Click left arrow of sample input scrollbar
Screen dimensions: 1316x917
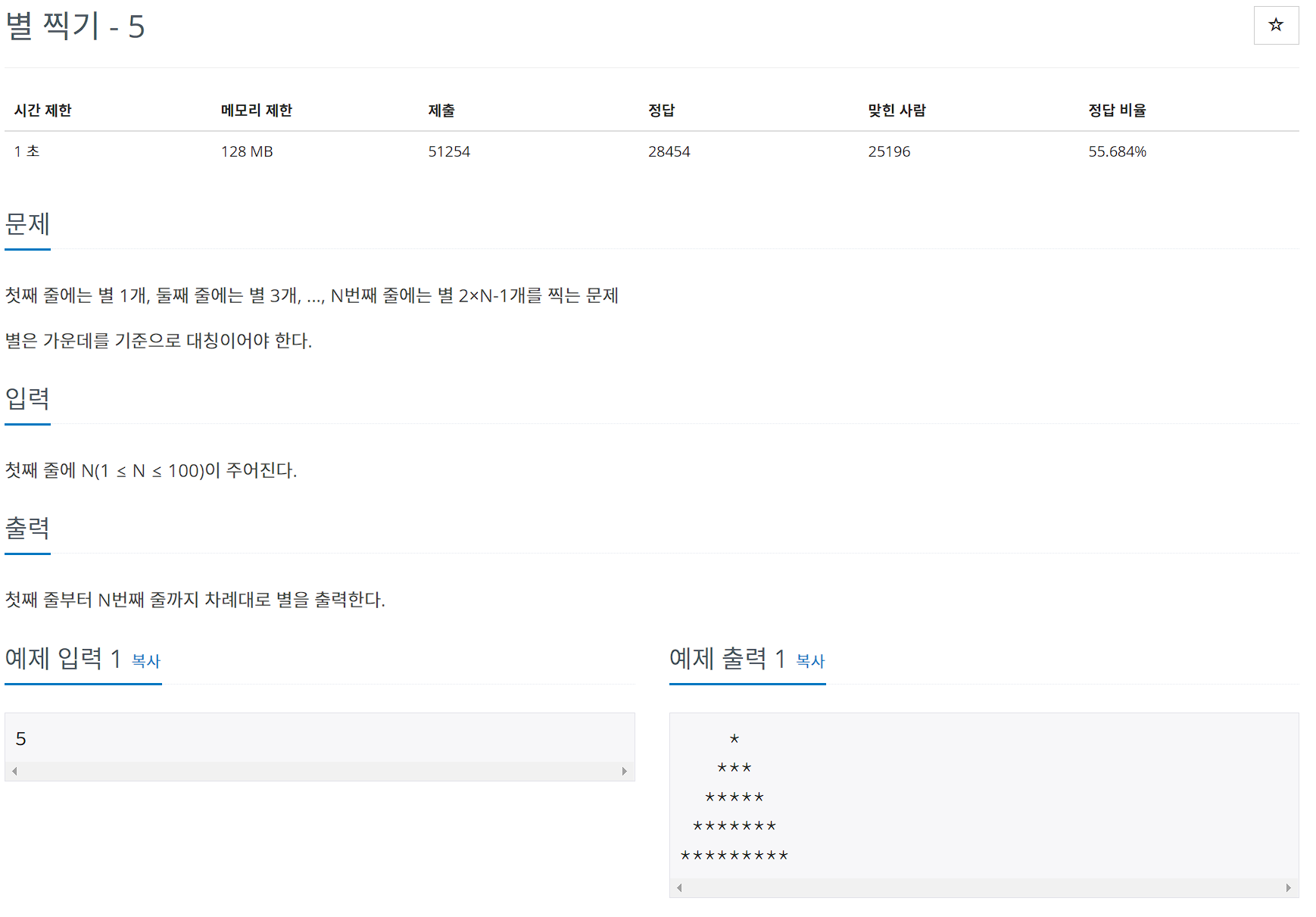point(14,771)
